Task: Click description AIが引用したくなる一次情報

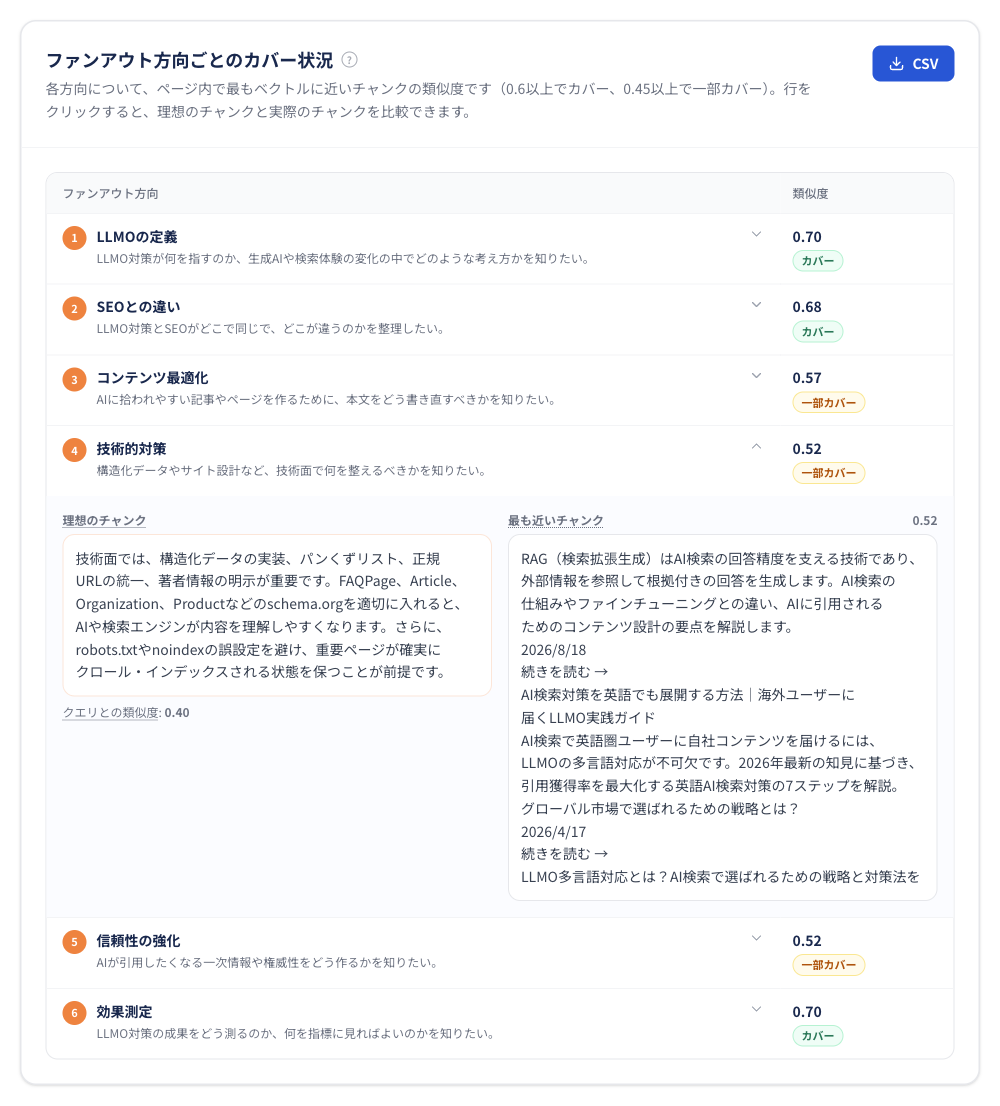Action: point(267,962)
